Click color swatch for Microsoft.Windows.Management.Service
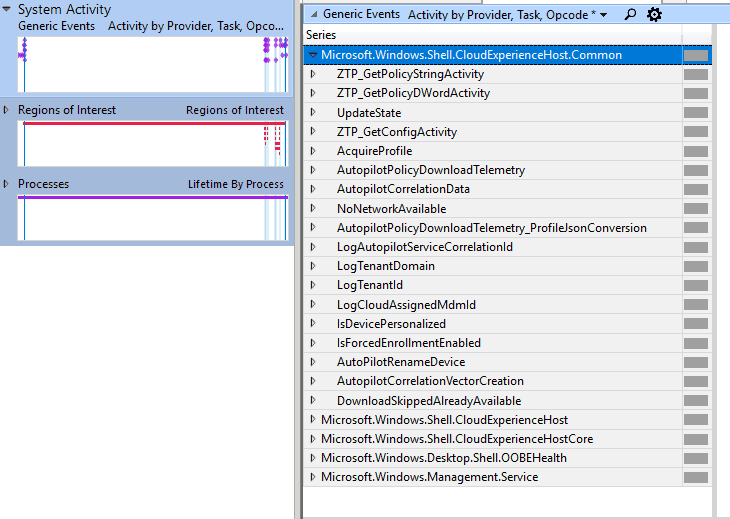Image resolution: width=730 pixels, height=519 pixels. coord(696,477)
